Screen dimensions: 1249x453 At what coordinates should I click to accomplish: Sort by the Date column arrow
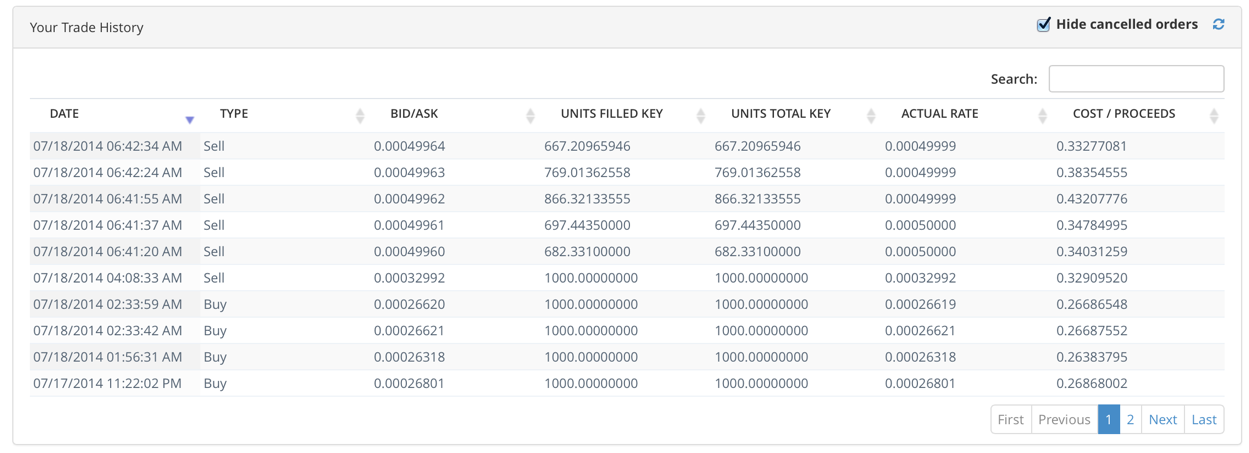coord(189,119)
